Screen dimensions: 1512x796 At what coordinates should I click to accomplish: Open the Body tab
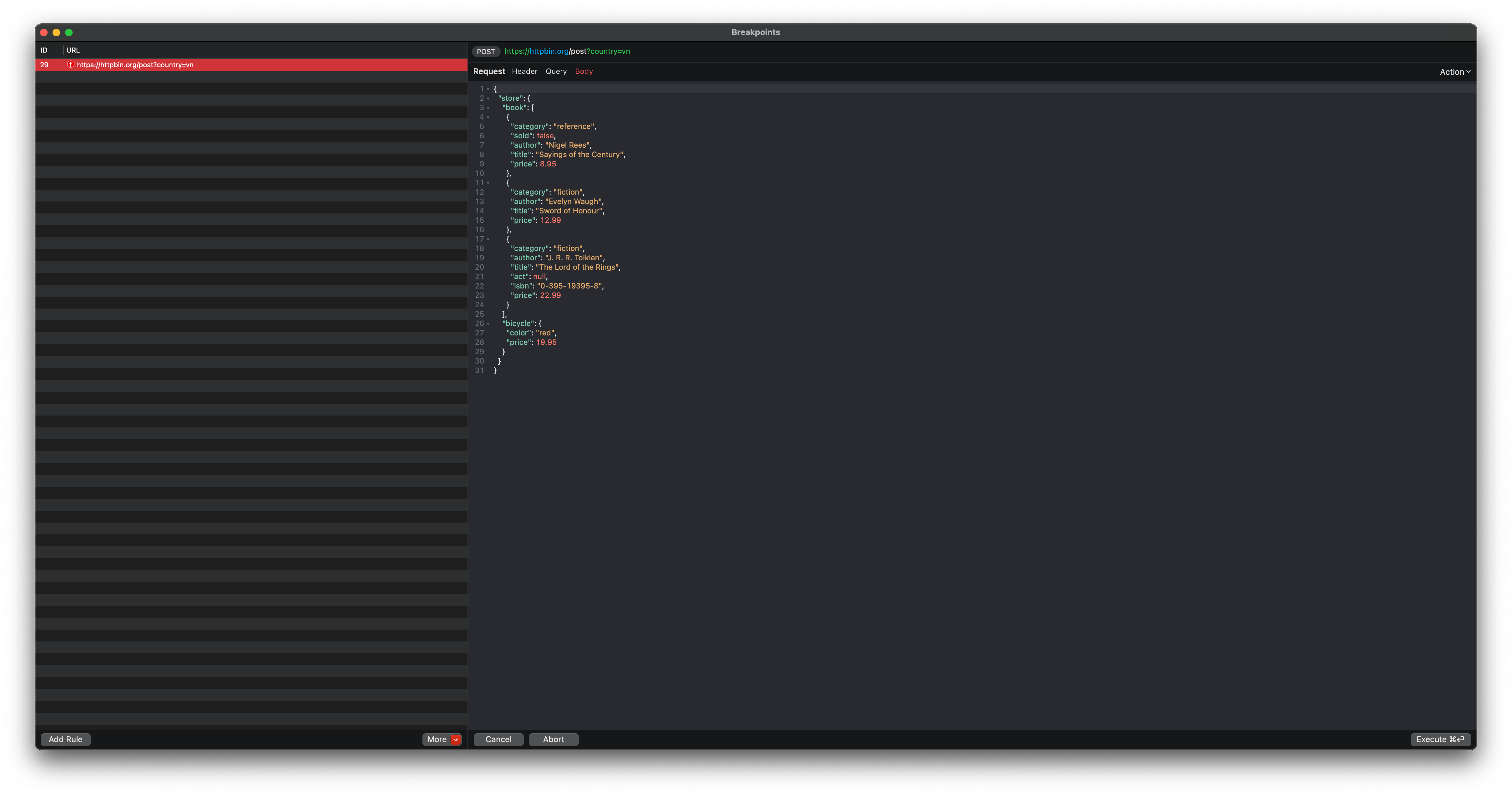pos(584,71)
